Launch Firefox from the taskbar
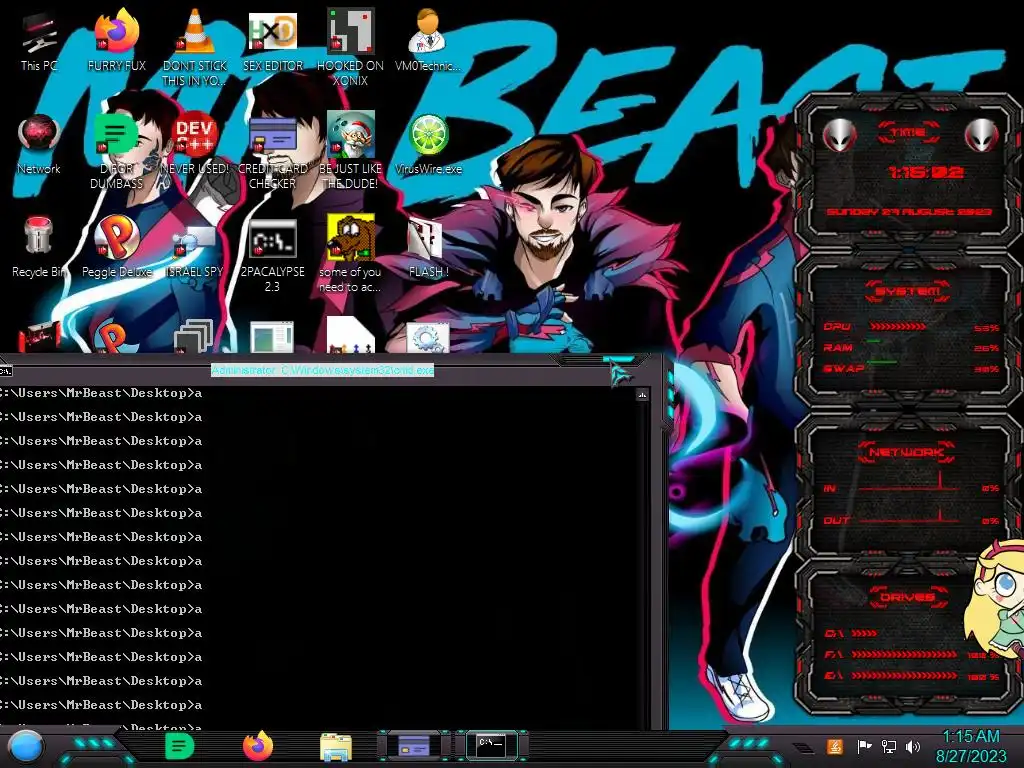The height and width of the screenshot is (768, 1024). (258, 746)
